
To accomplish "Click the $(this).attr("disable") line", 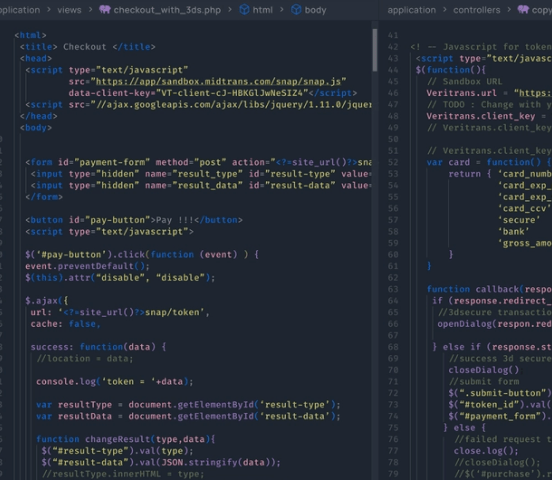I will (x=120, y=278).
